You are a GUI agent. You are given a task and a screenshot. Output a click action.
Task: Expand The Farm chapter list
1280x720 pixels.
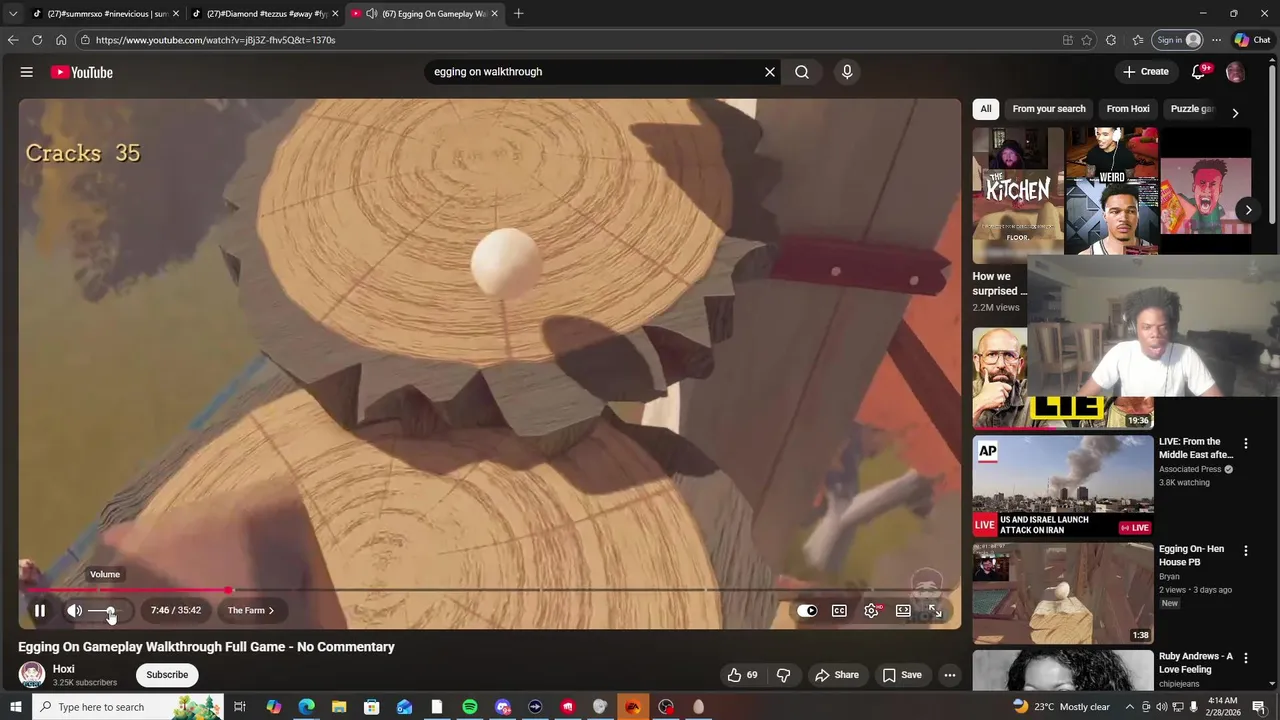250,610
